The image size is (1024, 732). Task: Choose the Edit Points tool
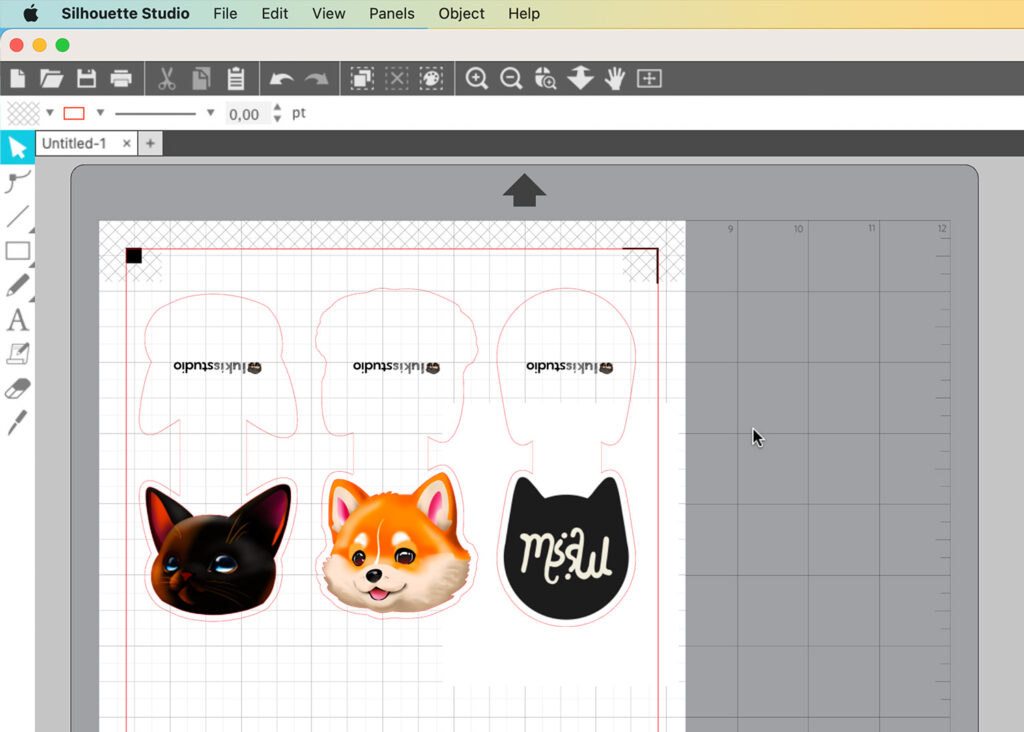[17, 181]
